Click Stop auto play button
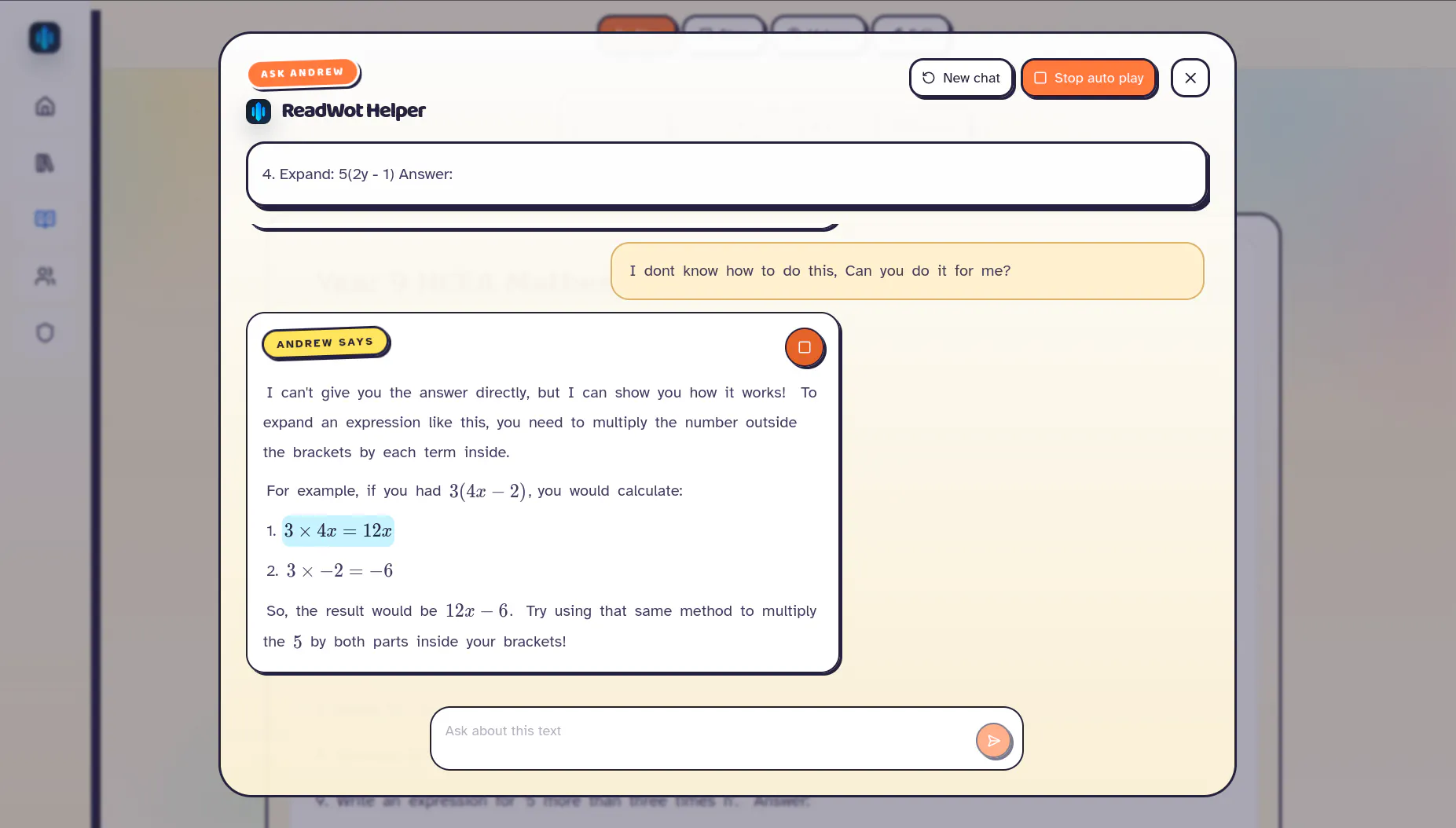Viewport: 1456px width, 828px height. tap(1088, 78)
